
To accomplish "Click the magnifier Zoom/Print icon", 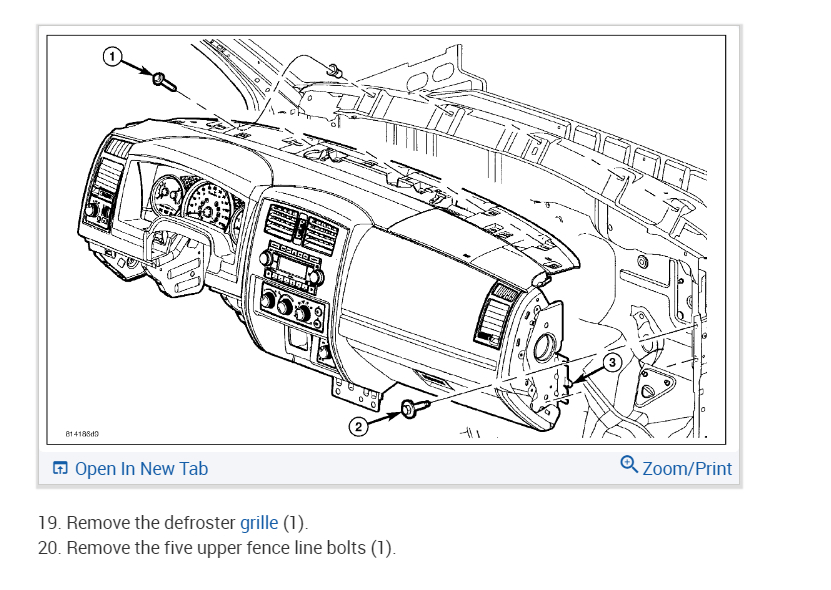I will click(x=629, y=464).
